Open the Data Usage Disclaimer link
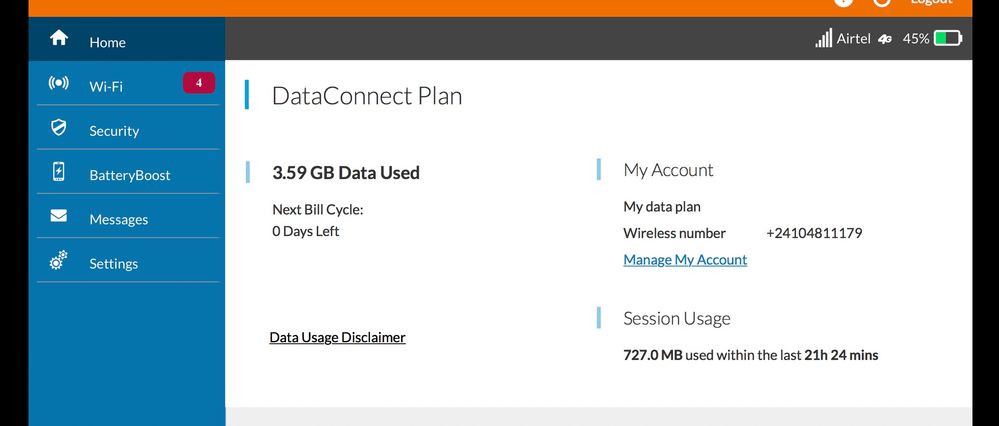Screen dimensions: 999x426 [337, 338]
